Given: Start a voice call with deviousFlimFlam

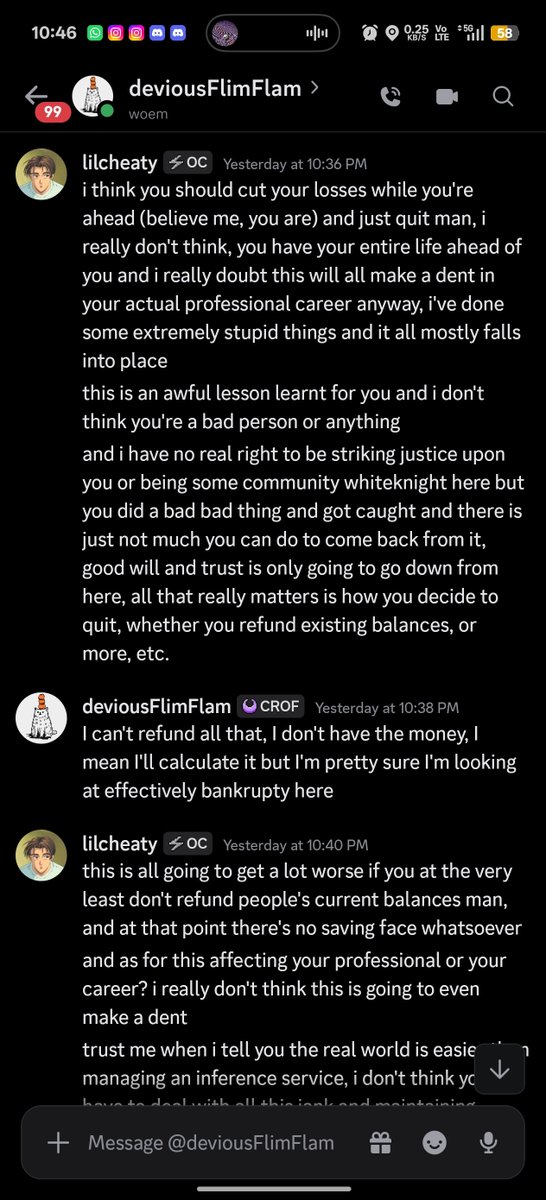Looking at the screenshot, I should tap(391, 96).
